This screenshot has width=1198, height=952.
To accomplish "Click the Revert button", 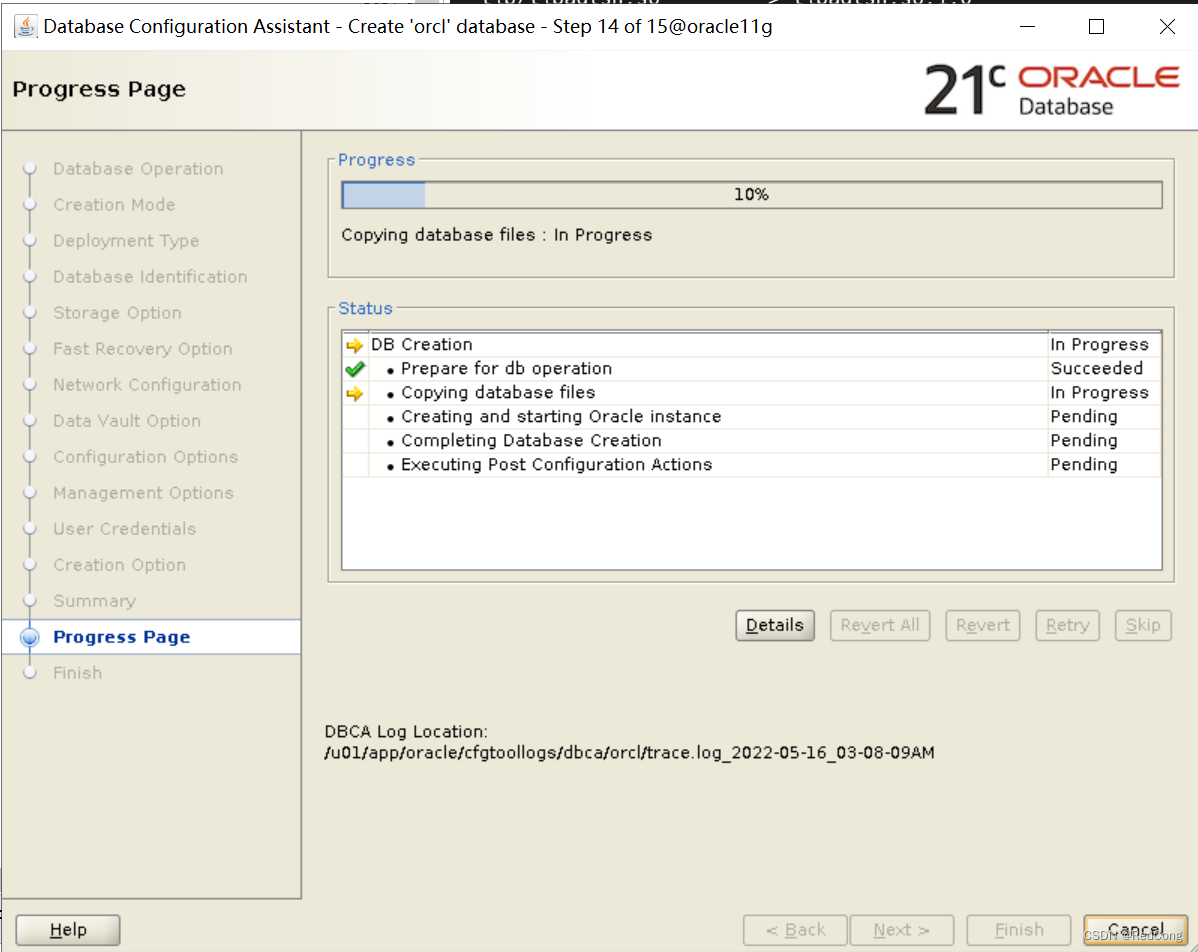I will pos(983,625).
